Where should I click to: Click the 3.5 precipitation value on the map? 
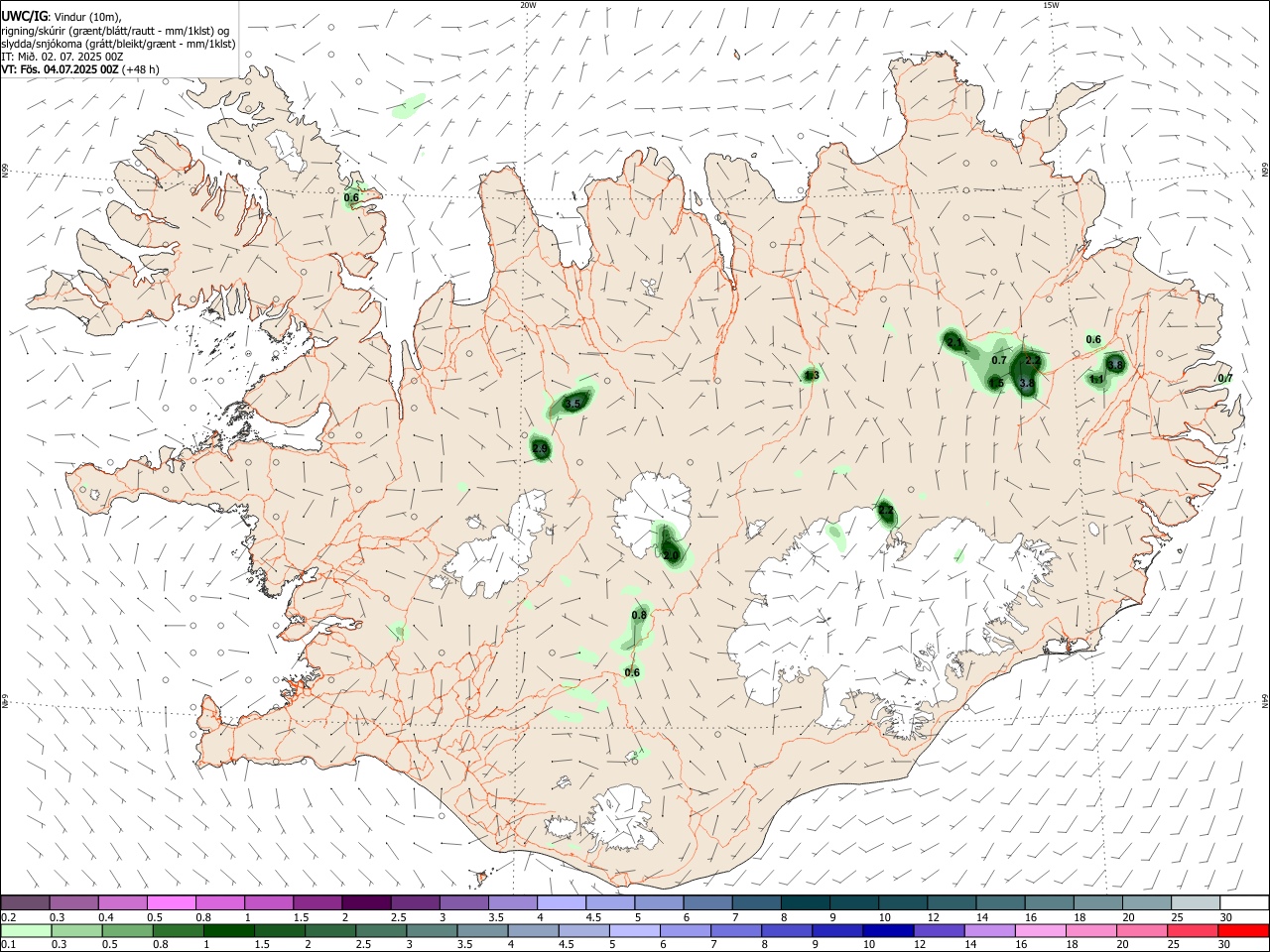(572, 404)
